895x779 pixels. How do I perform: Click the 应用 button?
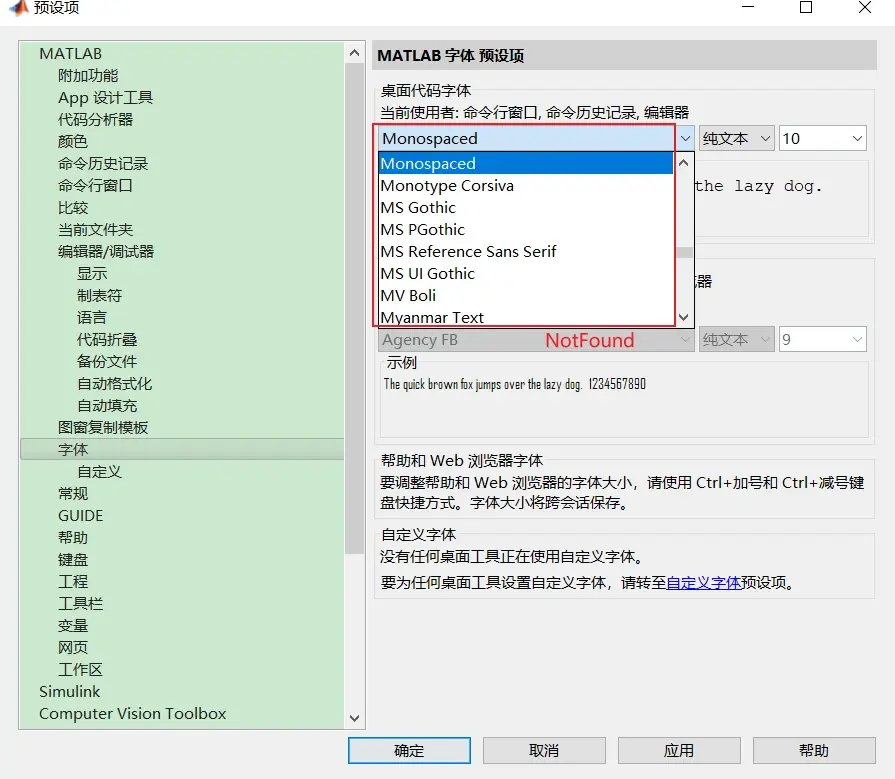coord(679,750)
